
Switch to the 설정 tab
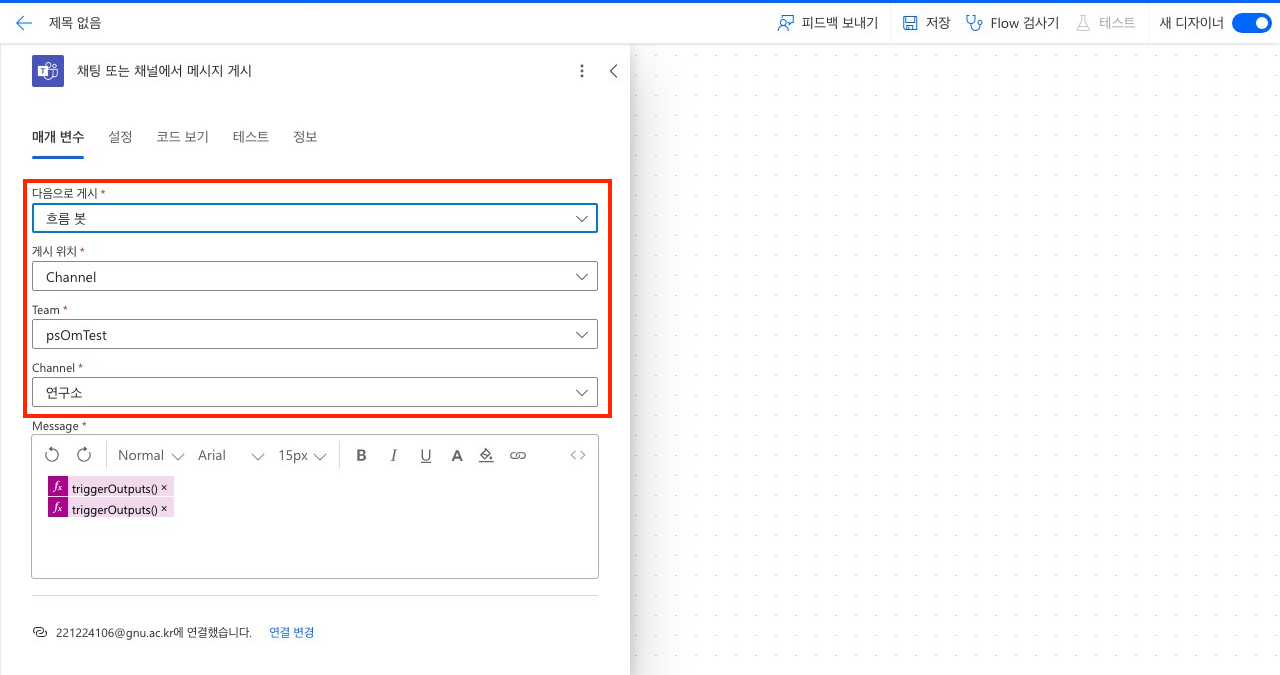tap(120, 137)
